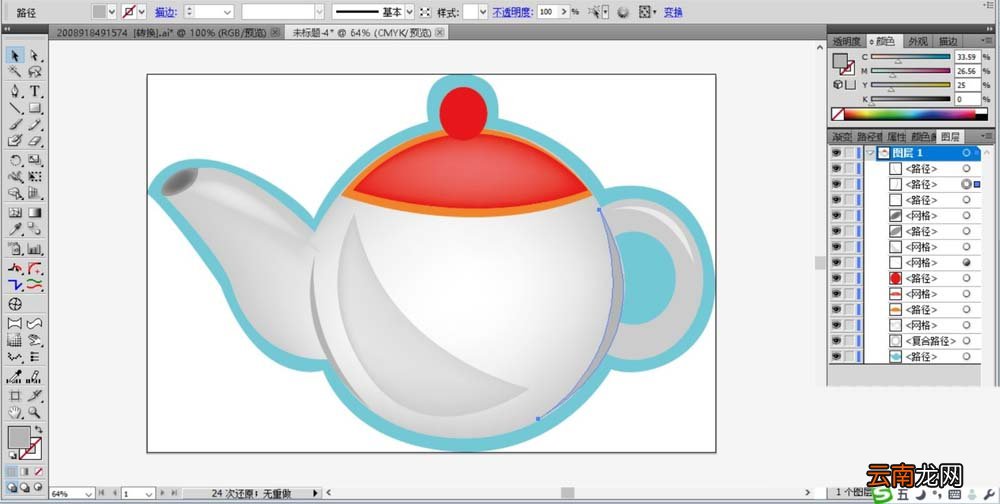Click the 不透明度 link
Image resolution: width=1000 pixels, height=504 pixels.
[512, 11]
